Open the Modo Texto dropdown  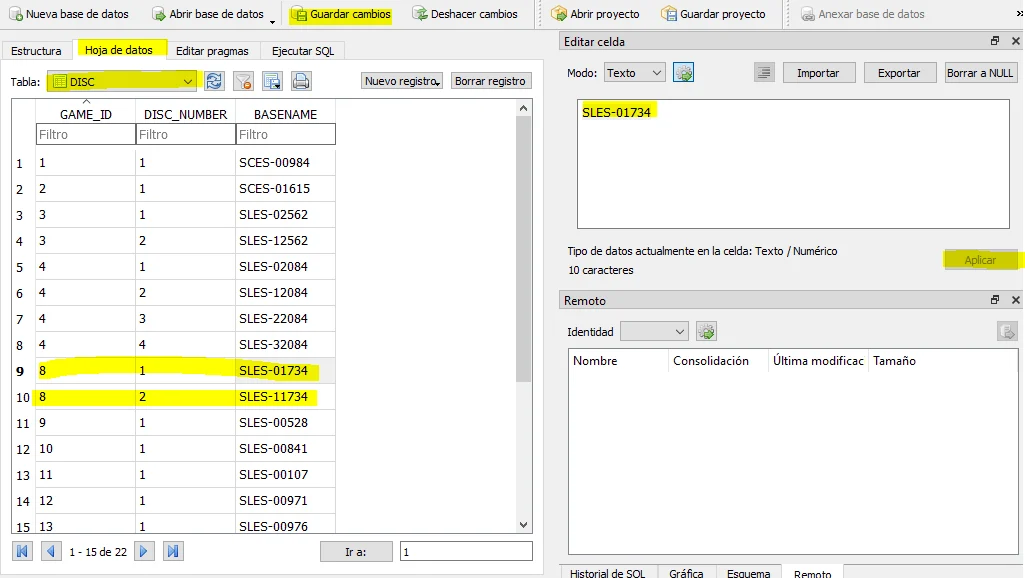click(634, 73)
